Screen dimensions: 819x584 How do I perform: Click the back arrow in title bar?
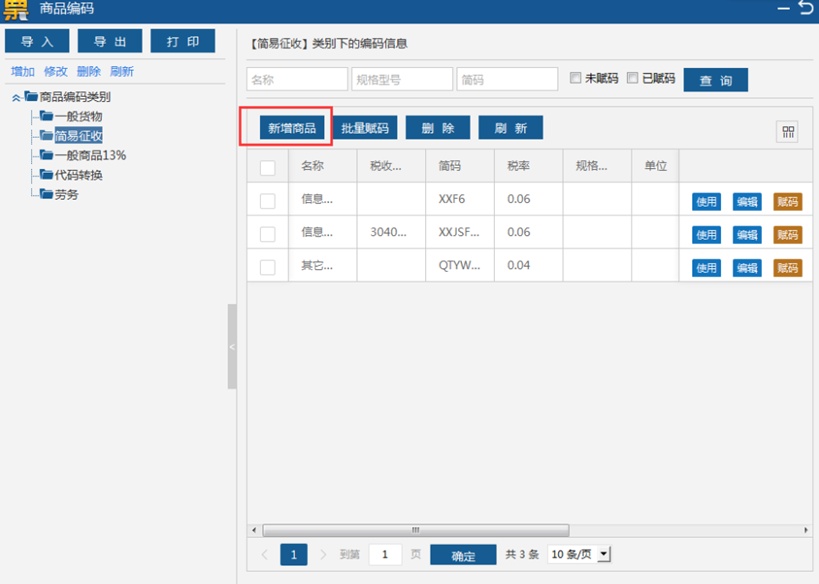click(806, 7)
